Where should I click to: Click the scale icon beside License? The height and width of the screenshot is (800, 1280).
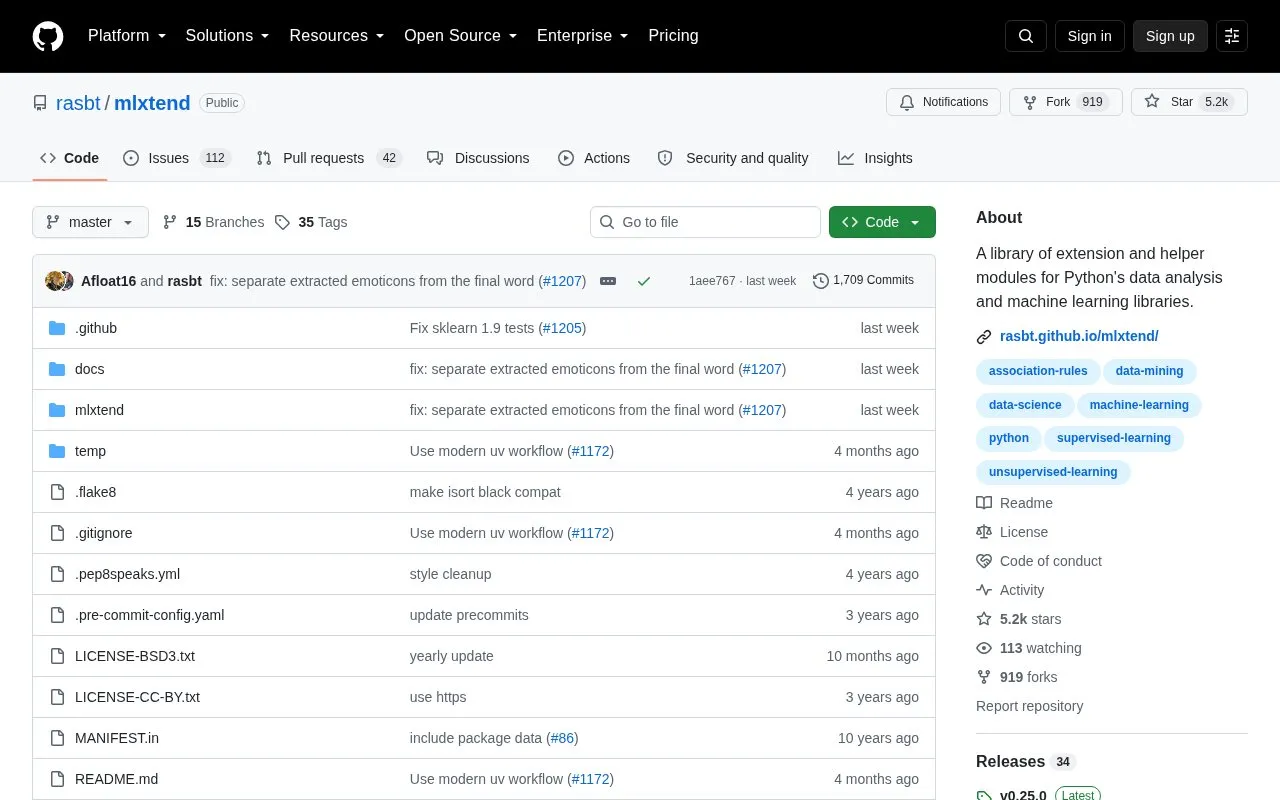click(984, 532)
